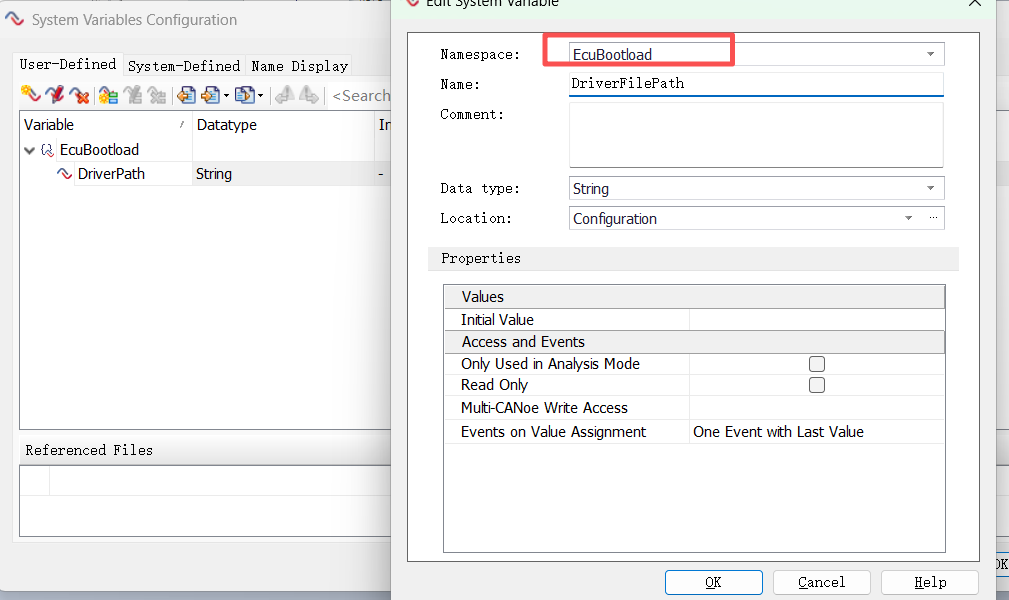The height and width of the screenshot is (600, 1009).
Task: Click the String datatype cell of DriverPath
Action: pos(283,174)
